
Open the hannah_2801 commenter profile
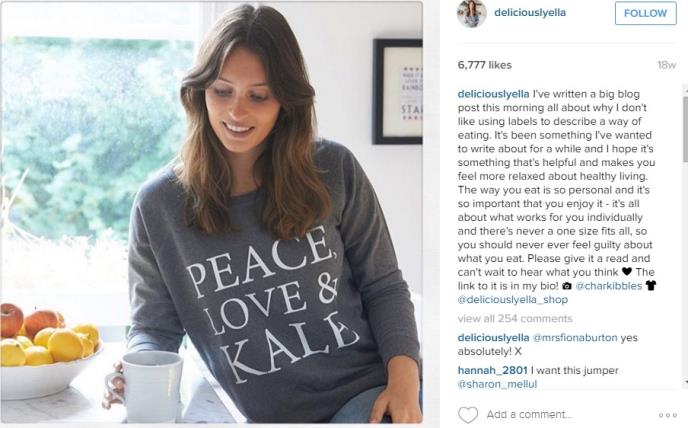click(x=492, y=370)
